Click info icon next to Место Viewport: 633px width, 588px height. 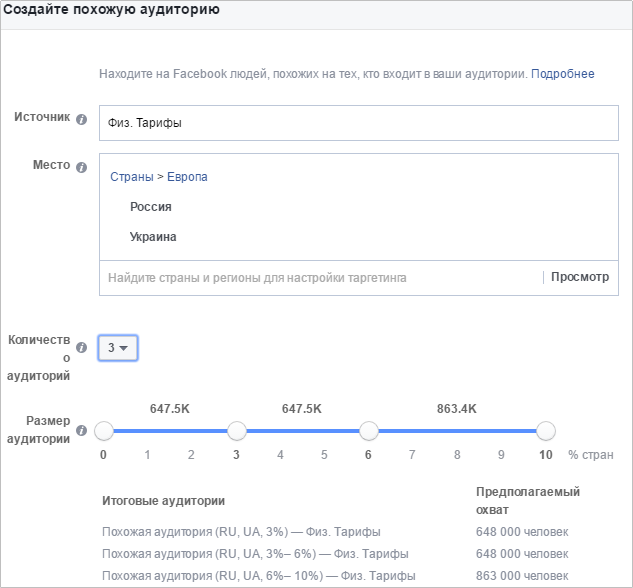tap(82, 167)
